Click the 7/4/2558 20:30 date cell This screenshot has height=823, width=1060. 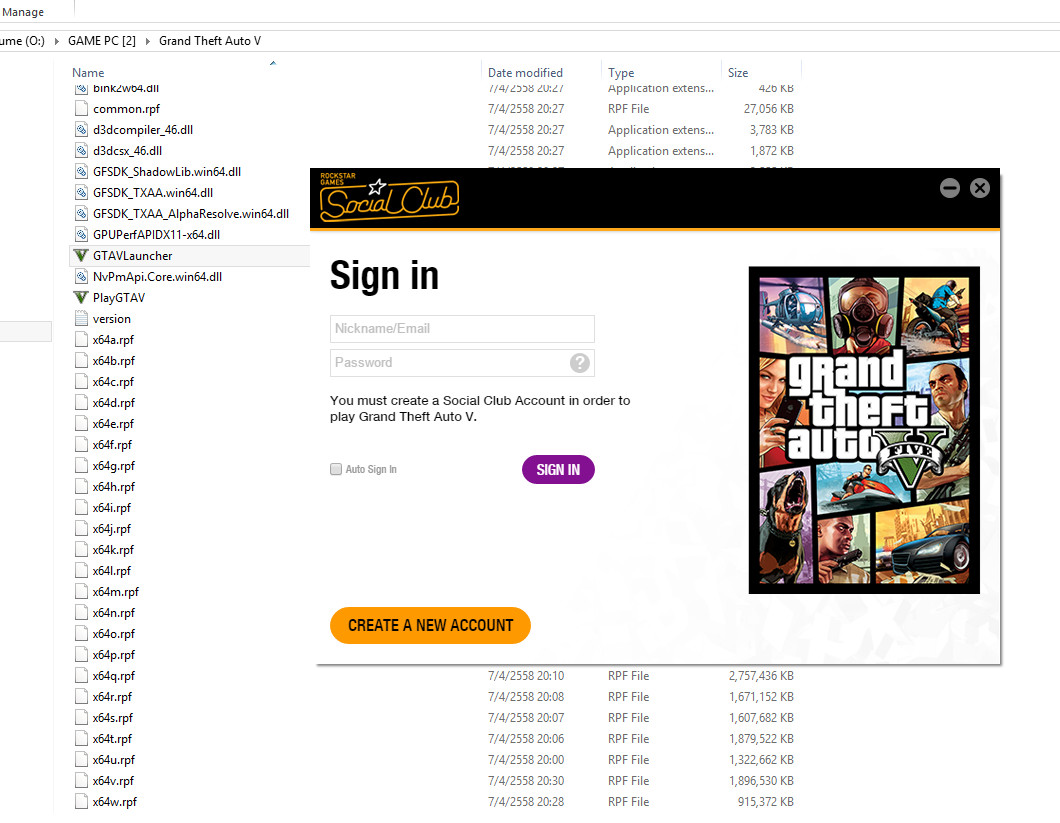tap(526, 780)
